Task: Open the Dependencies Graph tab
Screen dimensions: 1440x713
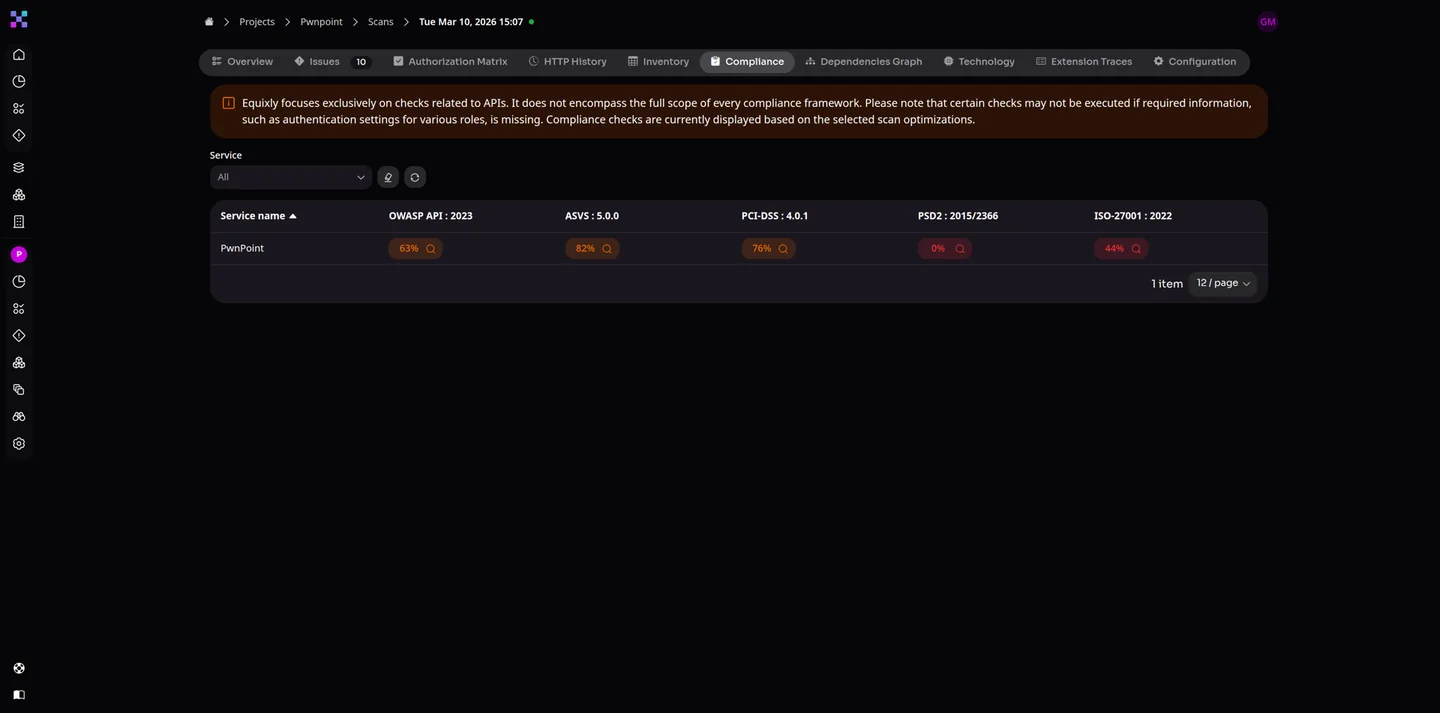Action: 863,62
